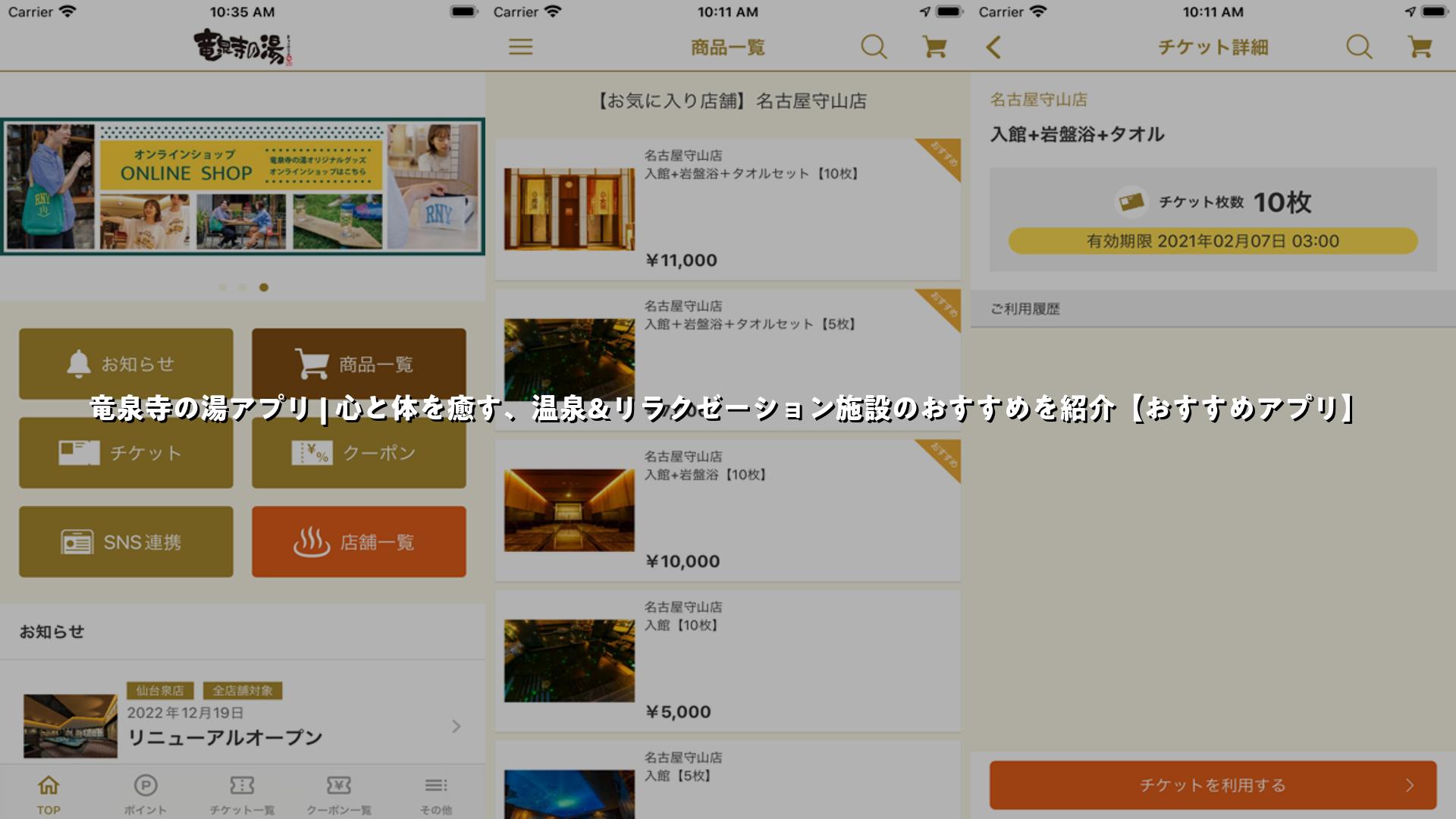Tap search icon on チケット詳細 header
The width and height of the screenshot is (1456, 819).
point(1359,47)
